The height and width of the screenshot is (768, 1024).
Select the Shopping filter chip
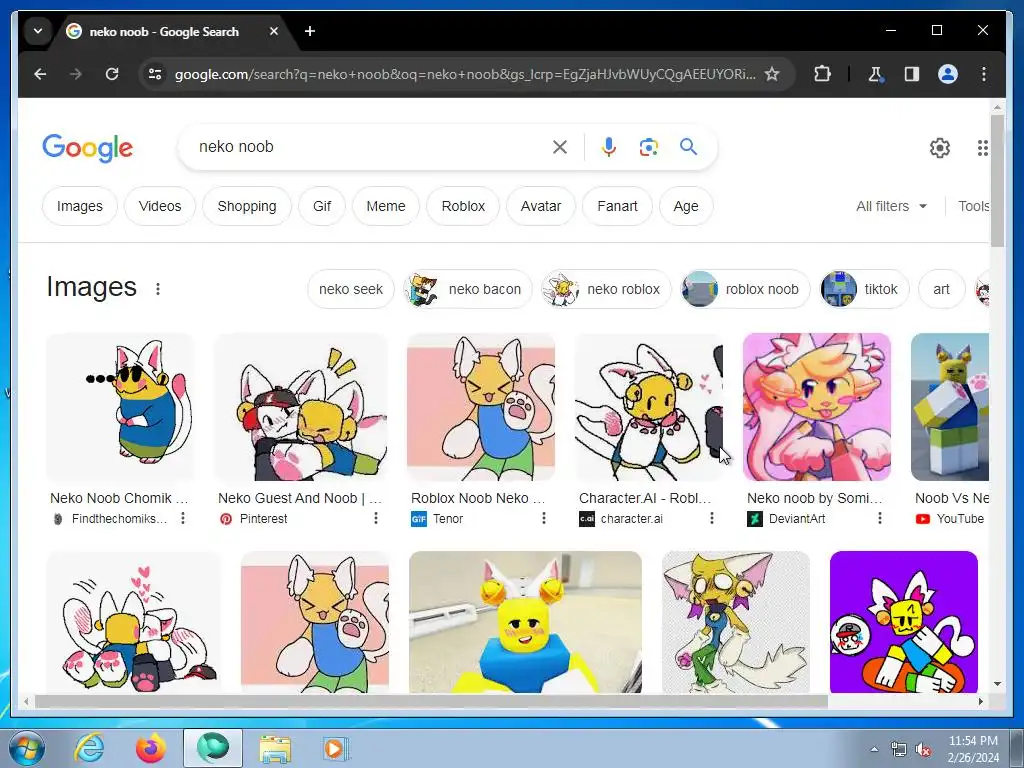pyautogui.click(x=247, y=206)
